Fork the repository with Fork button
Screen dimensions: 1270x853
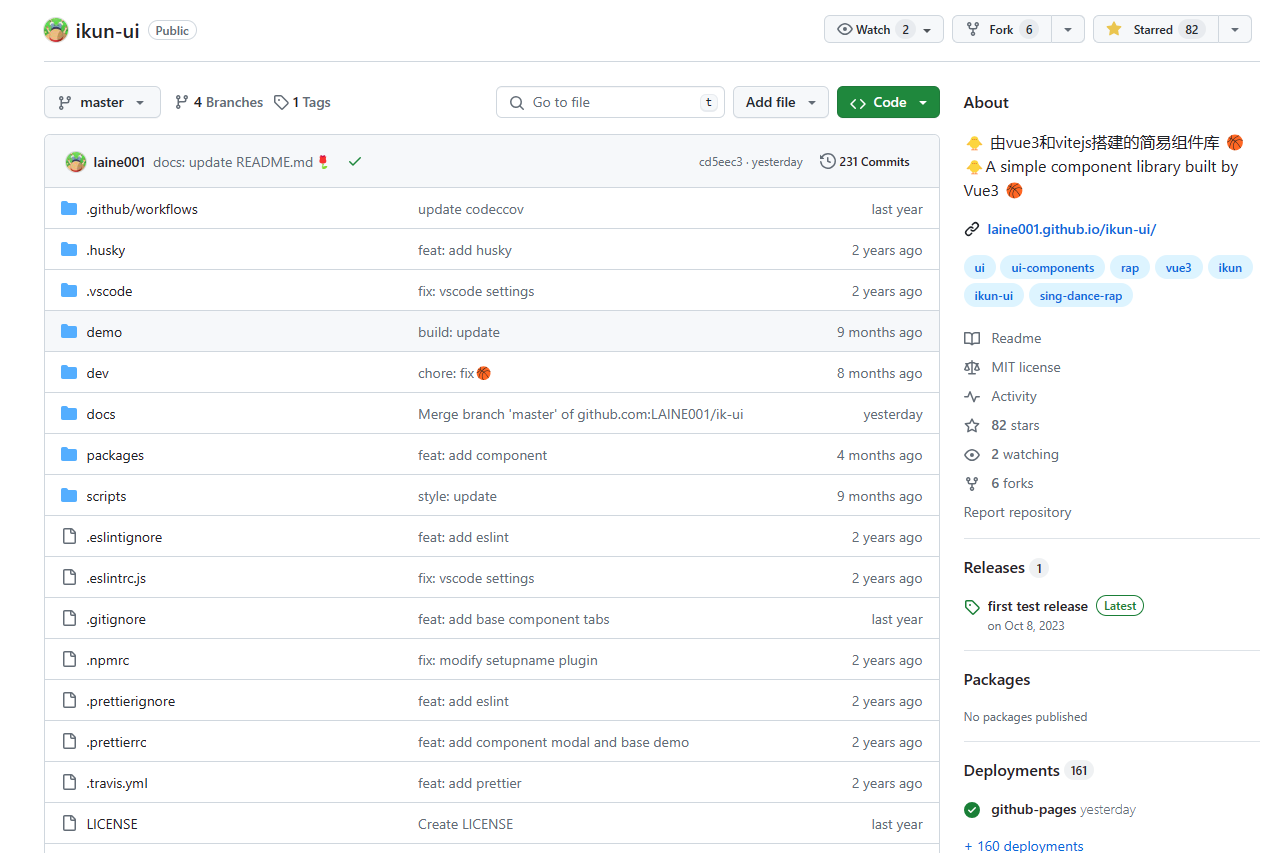[x=1001, y=30]
